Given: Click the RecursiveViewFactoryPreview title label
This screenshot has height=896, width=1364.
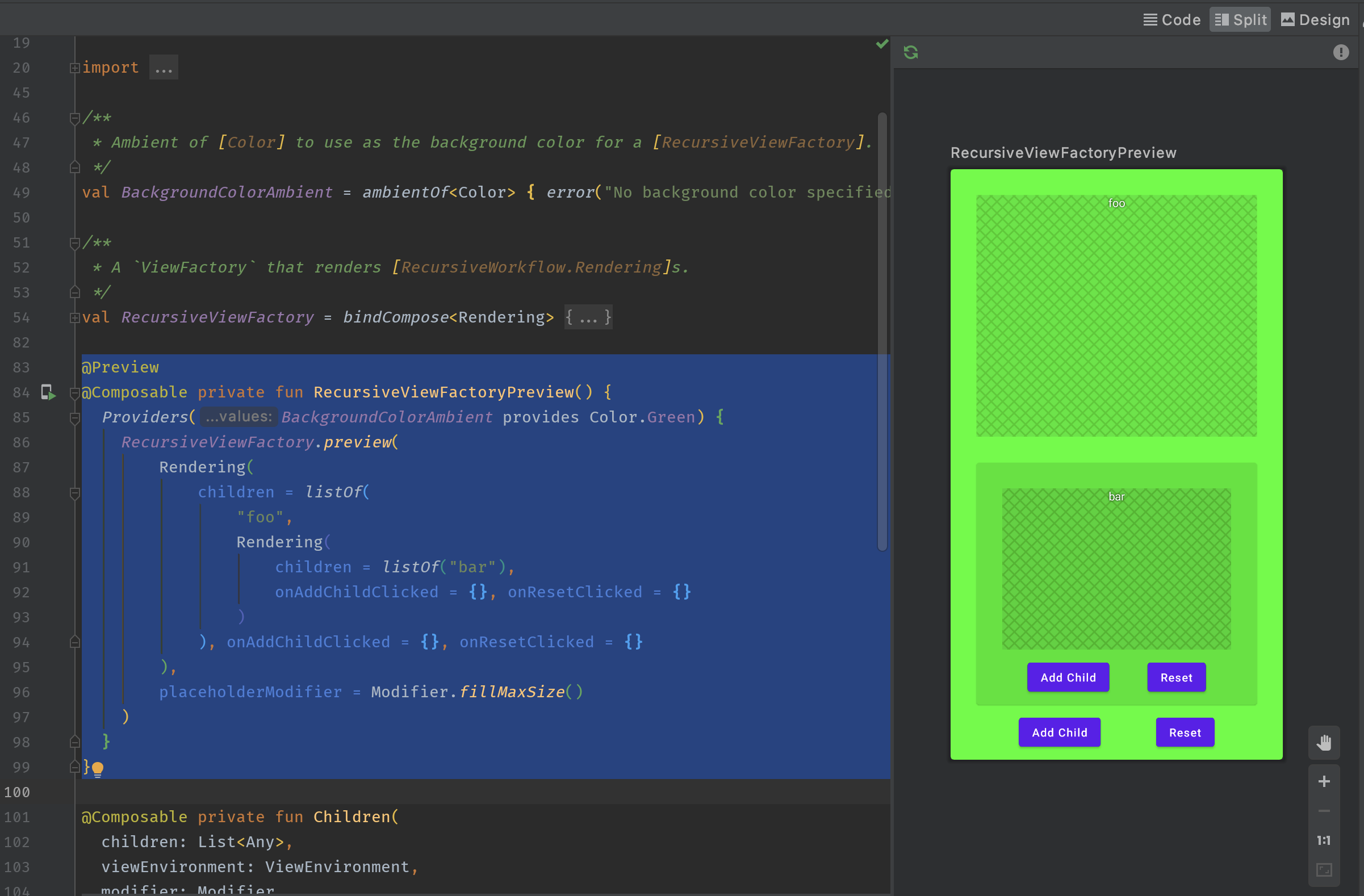Looking at the screenshot, I should tap(1063, 153).
